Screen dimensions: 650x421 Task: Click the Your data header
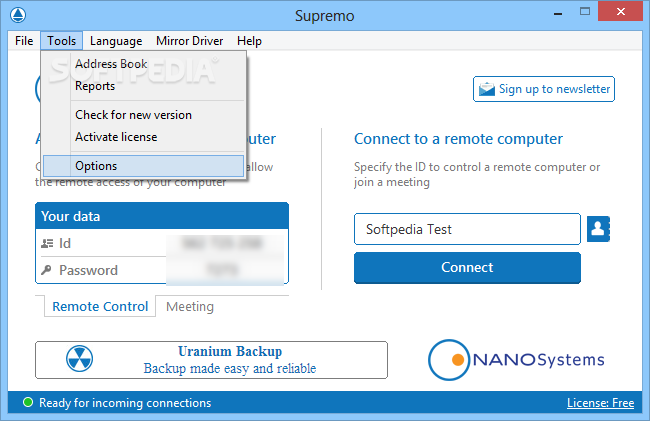pos(162,216)
